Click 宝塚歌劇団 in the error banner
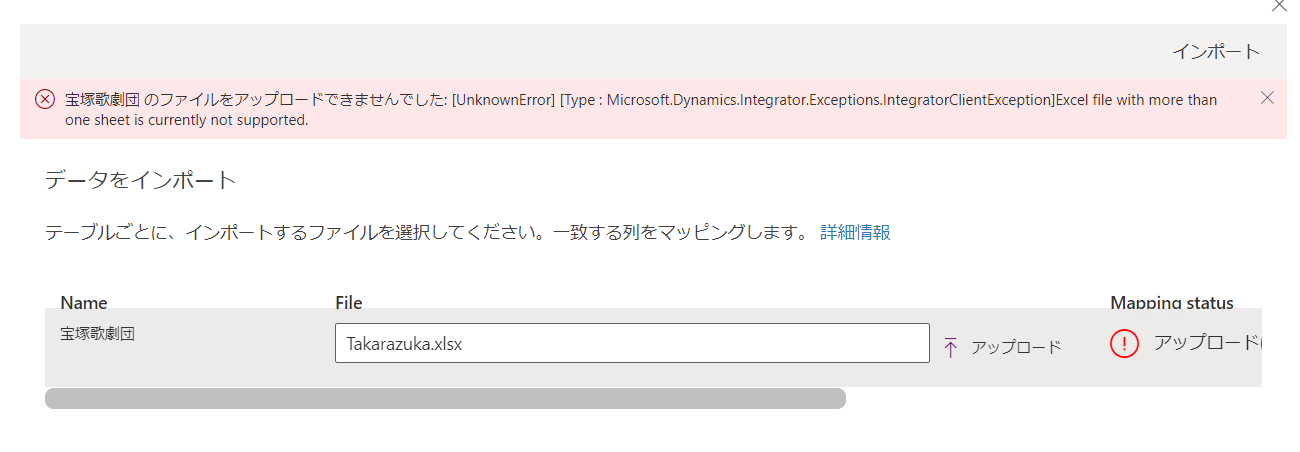This screenshot has width=1300, height=452. [x=102, y=100]
